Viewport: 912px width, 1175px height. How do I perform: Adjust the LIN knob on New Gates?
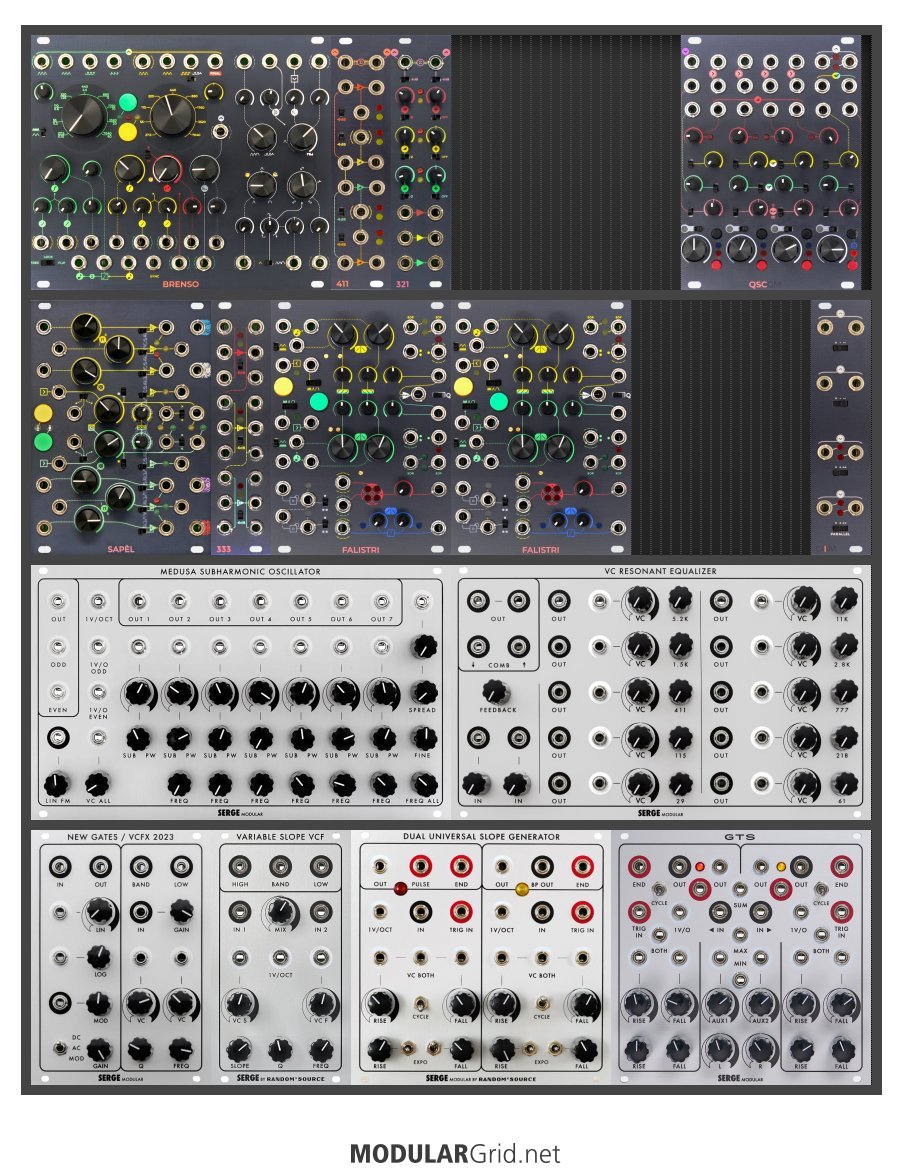(x=100, y=911)
